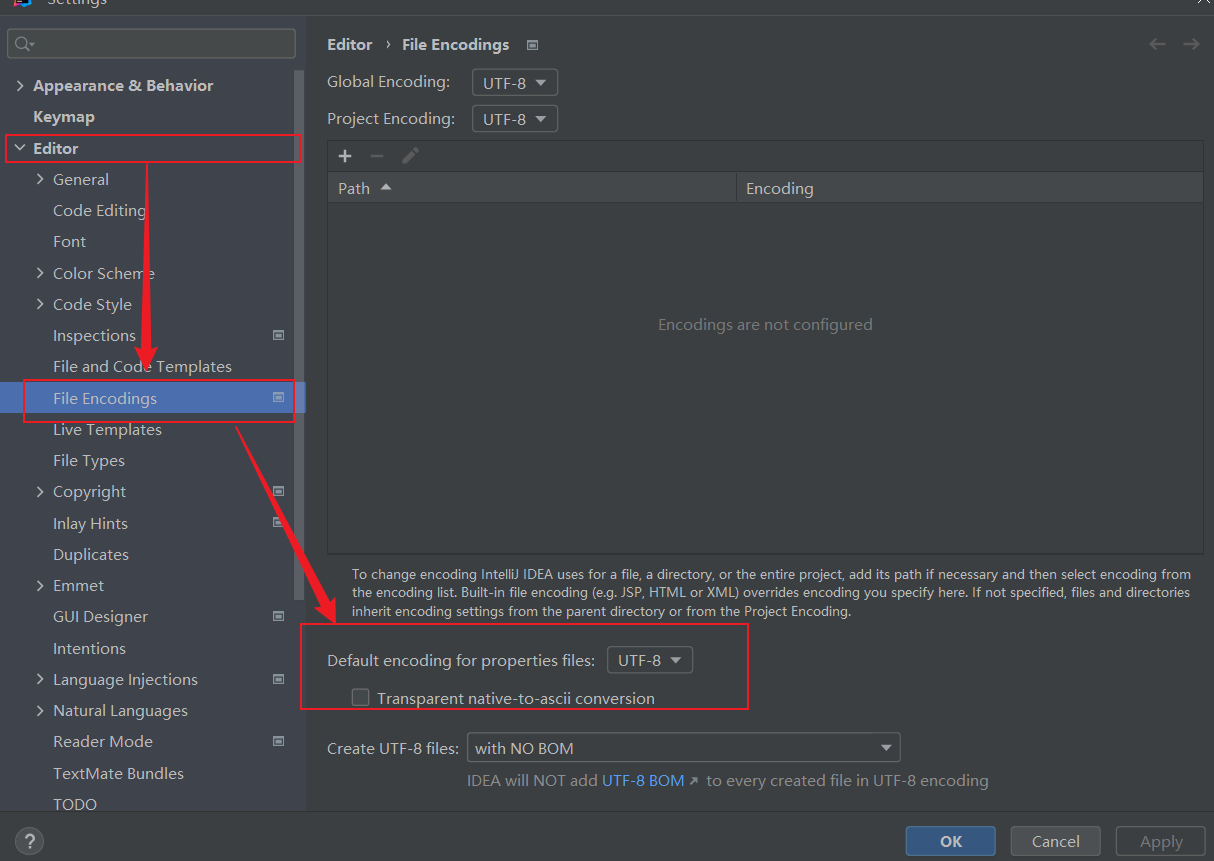This screenshot has width=1214, height=861.
Task: Focus the settings search field
Action: pyautogui.click(x=151, y=44)
